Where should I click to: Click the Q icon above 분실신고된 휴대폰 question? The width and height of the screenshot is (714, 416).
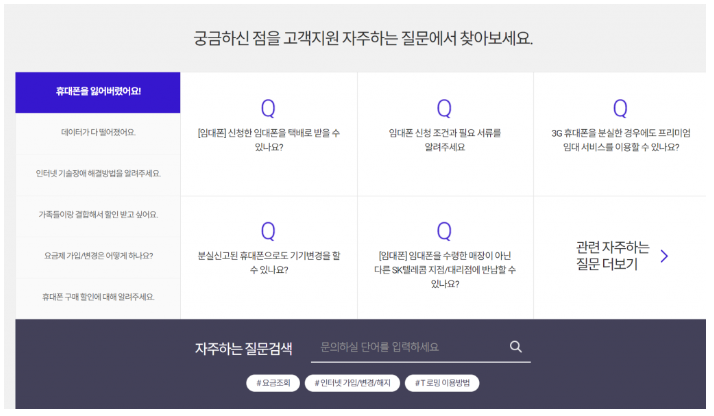click(268, 231)
